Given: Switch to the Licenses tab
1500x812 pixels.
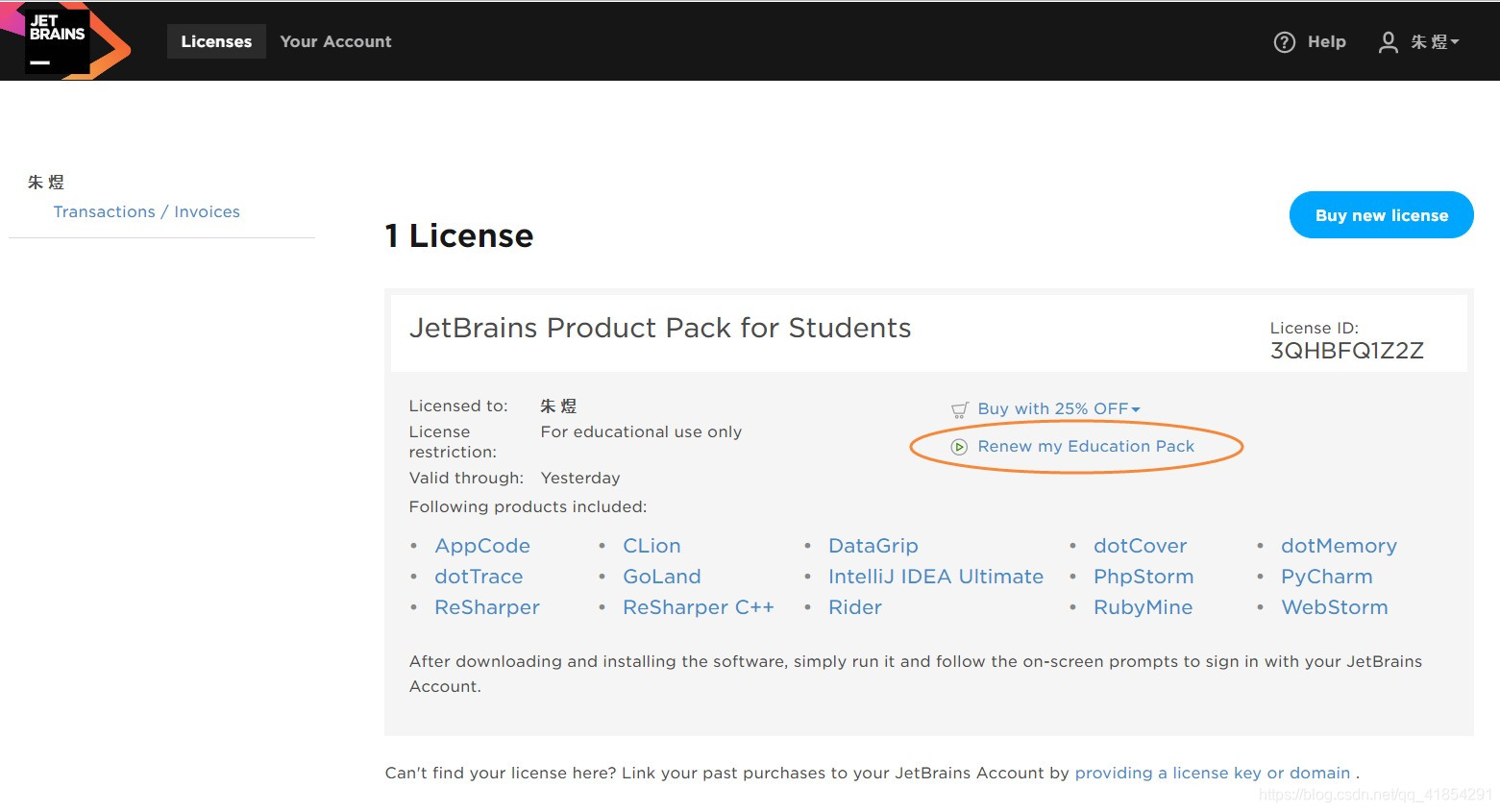Looking at the screenshot, I should point(216,41).
